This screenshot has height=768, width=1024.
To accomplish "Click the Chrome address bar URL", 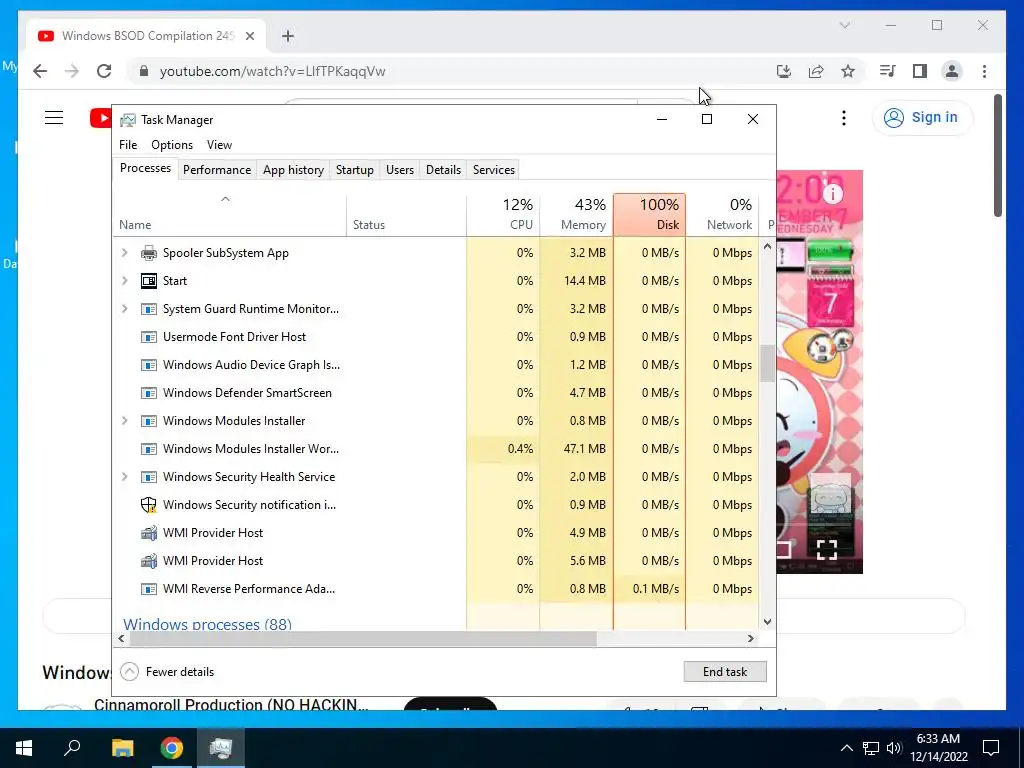I will 272,71.
